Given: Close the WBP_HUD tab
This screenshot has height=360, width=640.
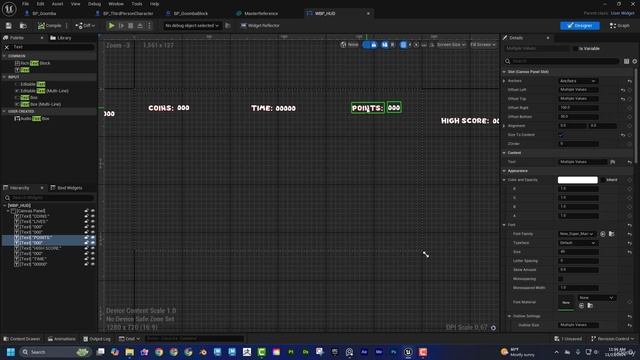Looking at the screenshot, I should point(368,13).
